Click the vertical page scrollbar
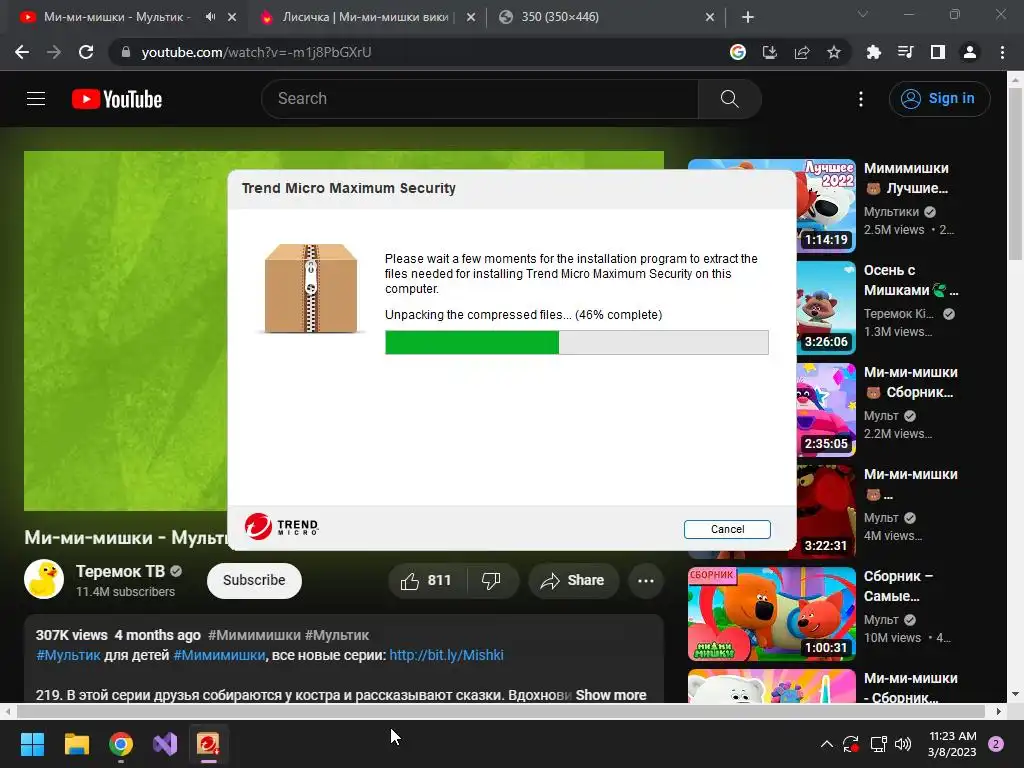This screenshot has height=768, width=1024. click(x=1015, y=172)
